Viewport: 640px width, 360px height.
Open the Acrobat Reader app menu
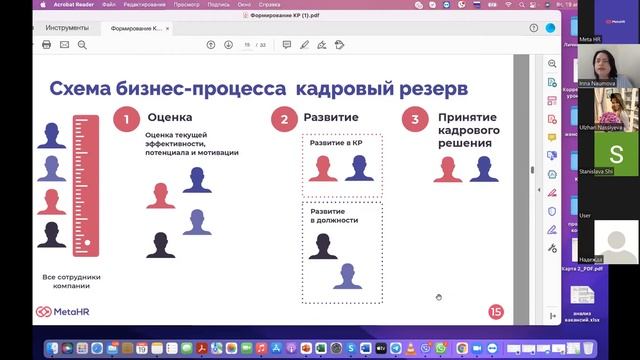[73, 4]
